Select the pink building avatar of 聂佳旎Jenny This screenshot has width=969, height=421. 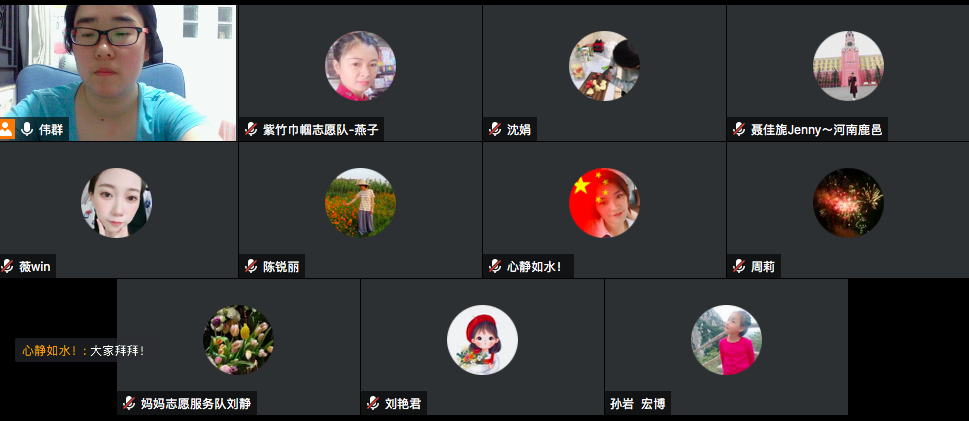848,66
